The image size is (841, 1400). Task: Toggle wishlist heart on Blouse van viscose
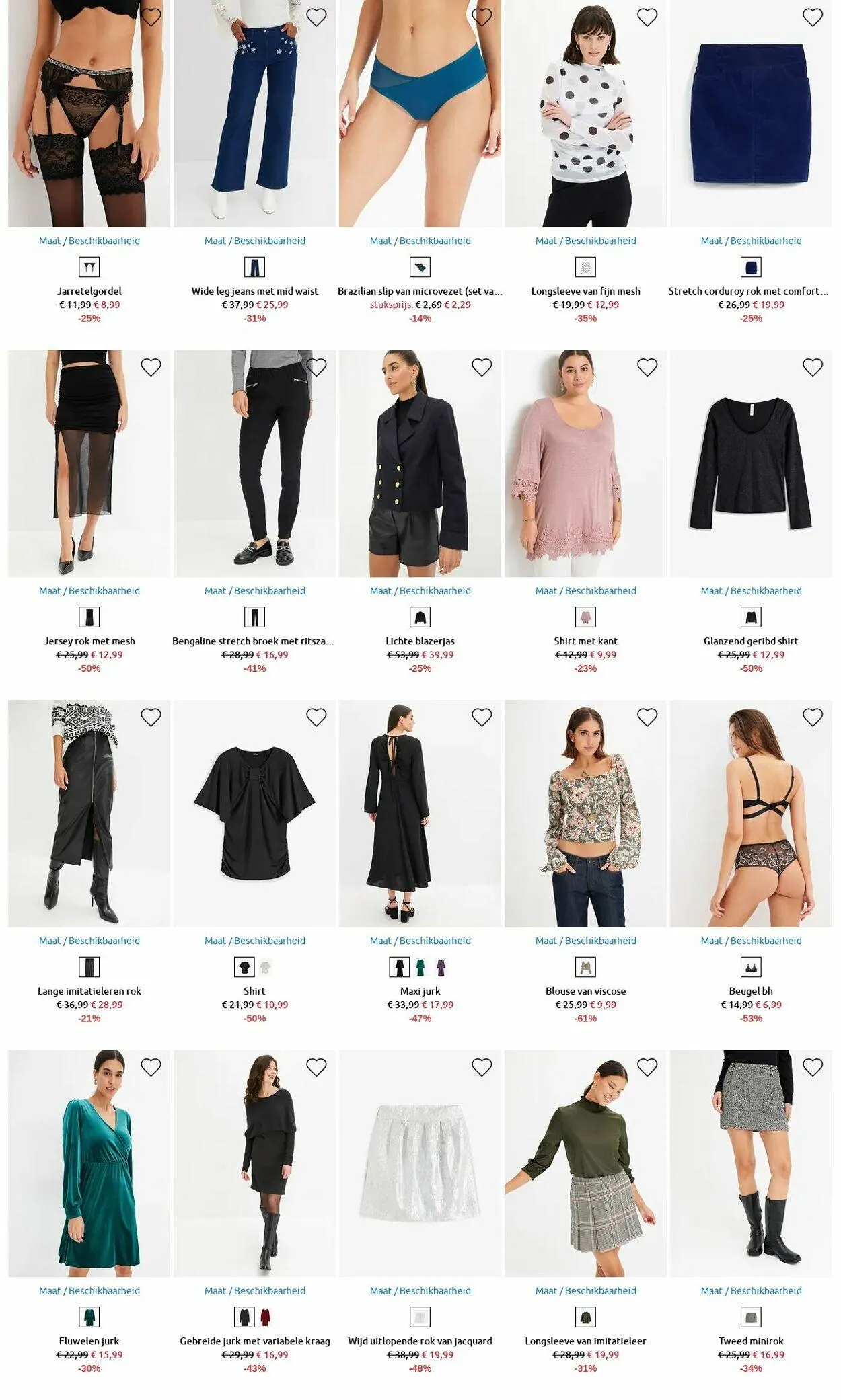point(647,717)
